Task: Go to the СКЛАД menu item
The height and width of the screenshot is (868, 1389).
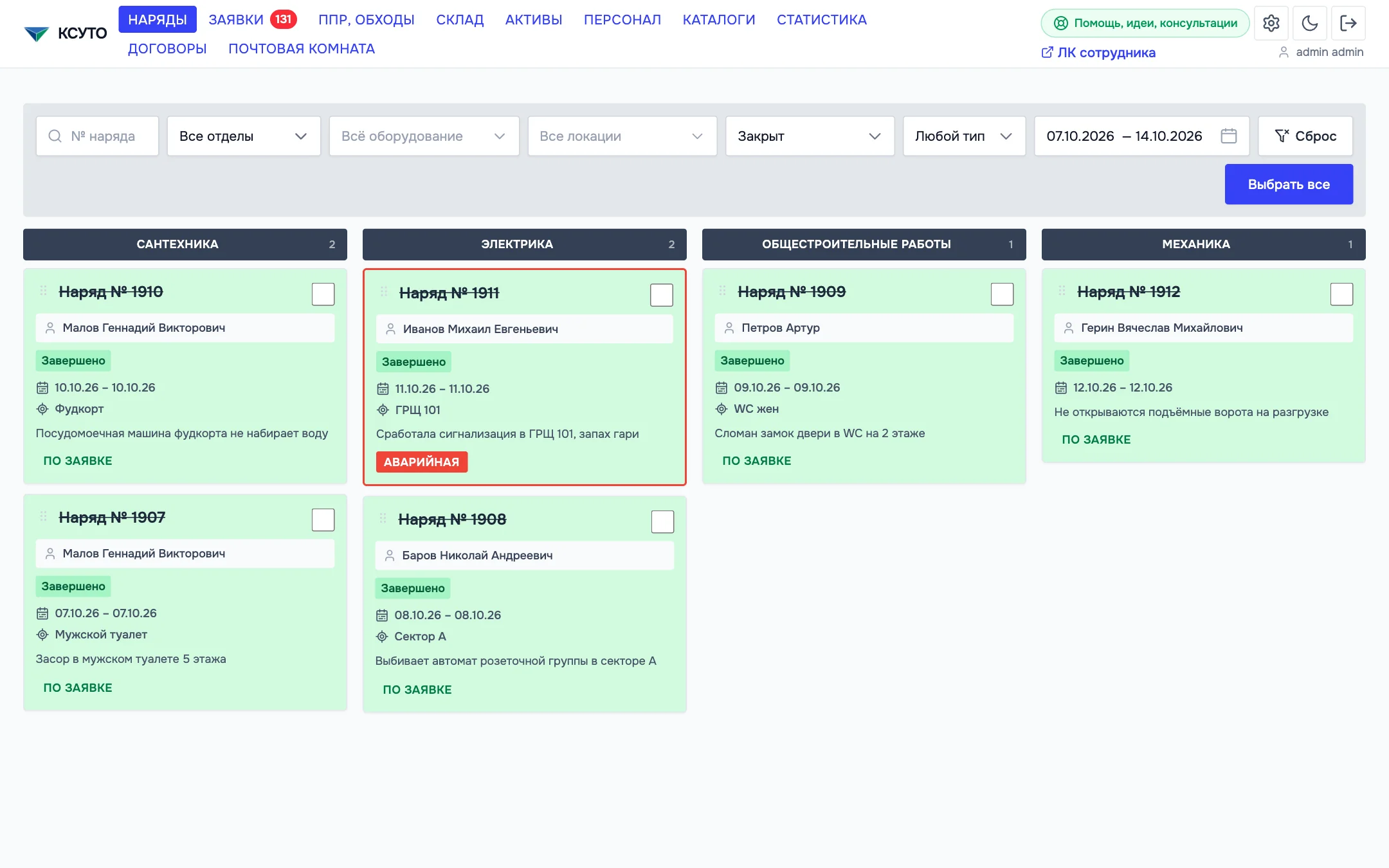Action: pos(460,19)
